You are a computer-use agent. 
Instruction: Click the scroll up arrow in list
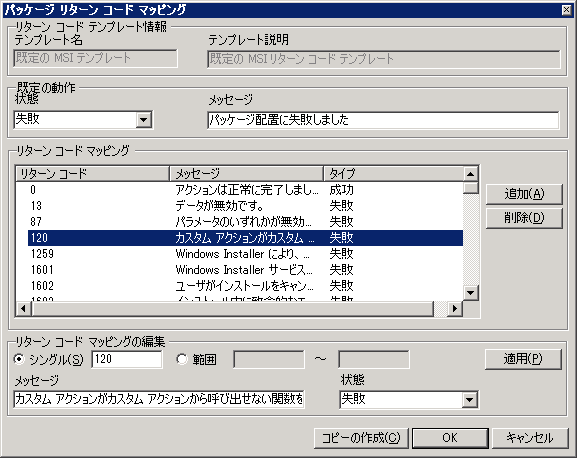coord(470,174)
